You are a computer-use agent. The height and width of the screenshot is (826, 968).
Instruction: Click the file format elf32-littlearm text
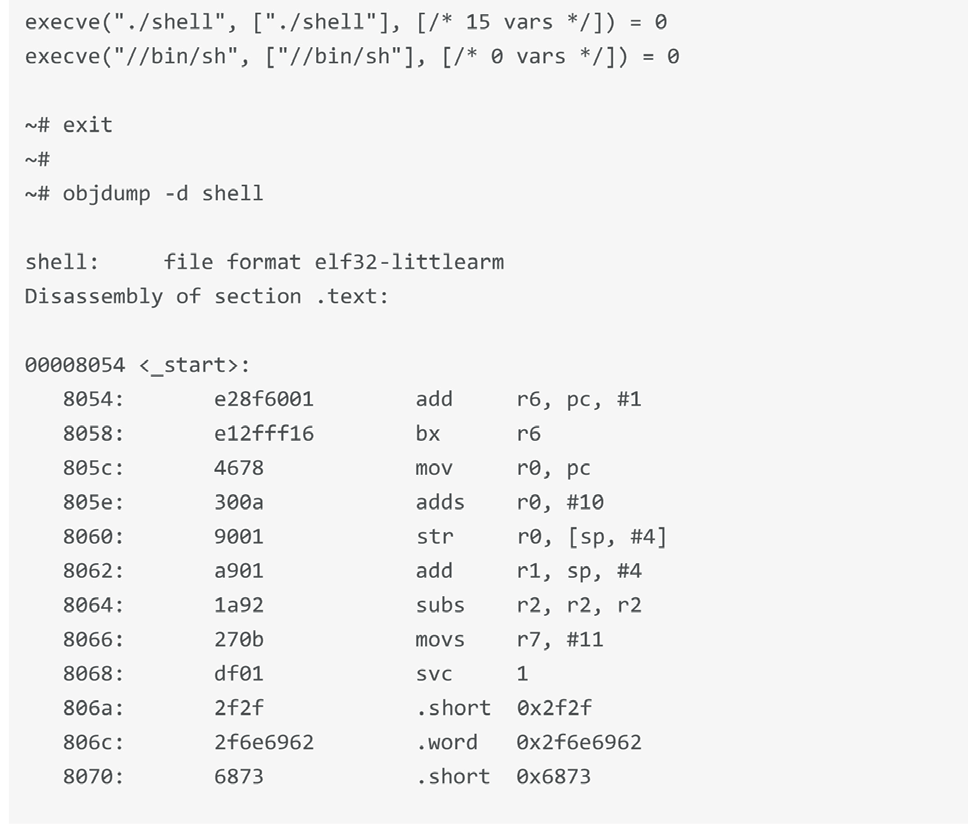(x=333, y=262)
